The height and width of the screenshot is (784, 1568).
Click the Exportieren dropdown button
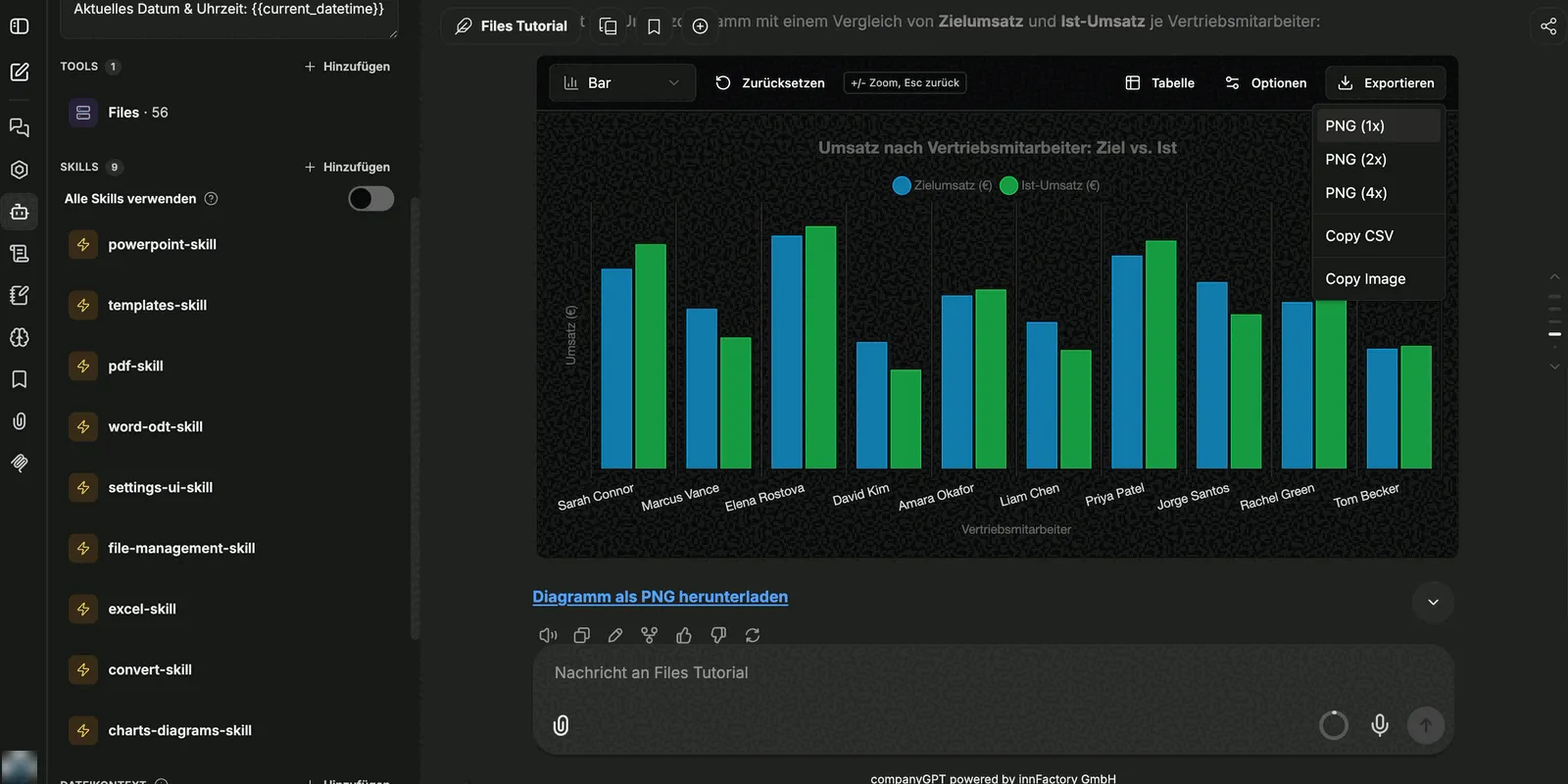point(1386,83)
